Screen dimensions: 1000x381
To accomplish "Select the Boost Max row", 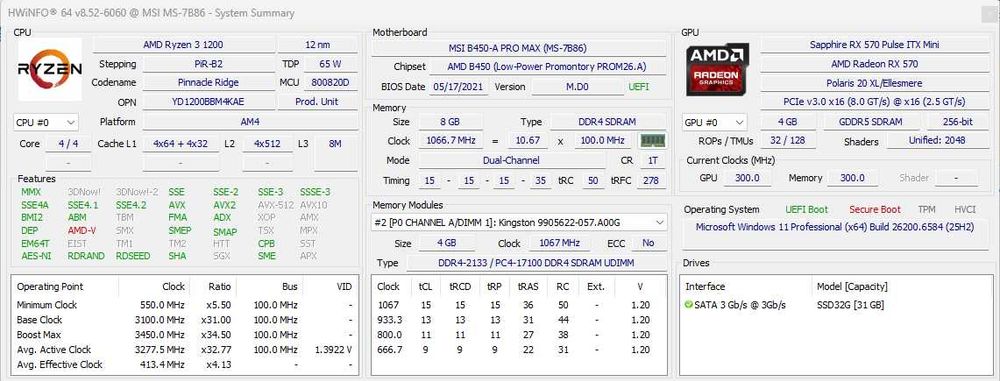I will coord(185,334).
